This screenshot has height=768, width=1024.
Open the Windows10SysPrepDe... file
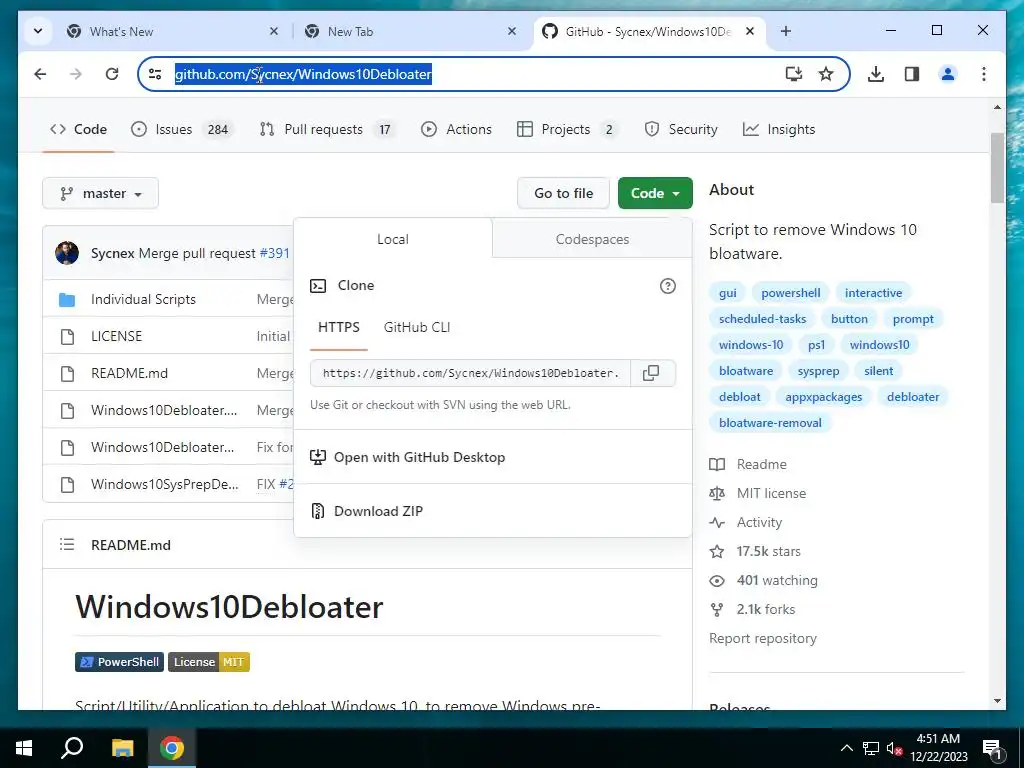(x=165, y=484)
